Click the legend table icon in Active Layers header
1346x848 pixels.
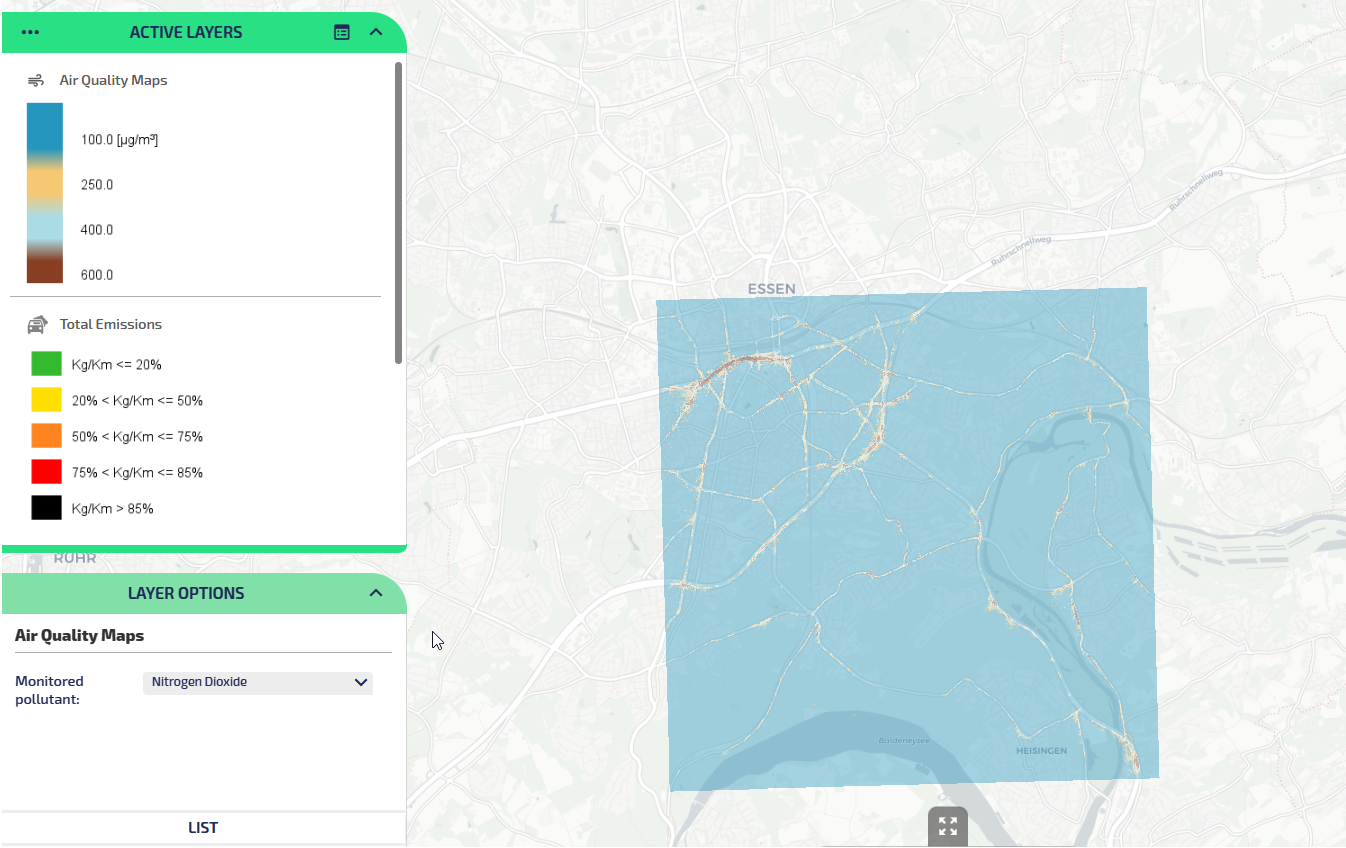pos(342,33)
